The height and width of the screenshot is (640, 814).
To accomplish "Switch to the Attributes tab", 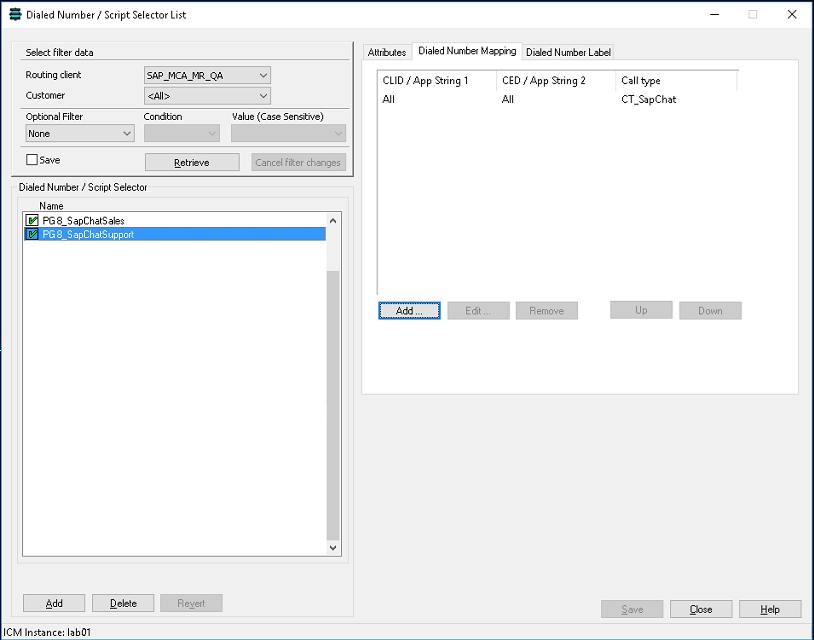I will click(x=387, y=52).
